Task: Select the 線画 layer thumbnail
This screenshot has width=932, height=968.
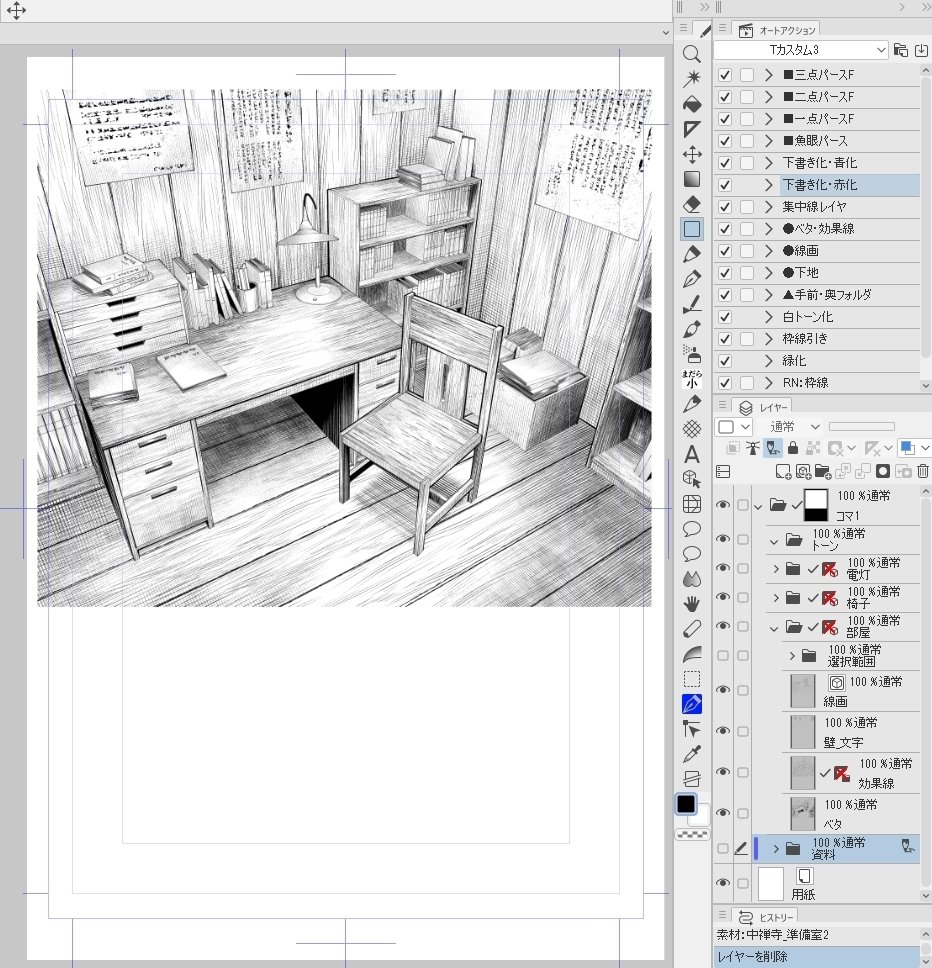Action: coord(802,690)
